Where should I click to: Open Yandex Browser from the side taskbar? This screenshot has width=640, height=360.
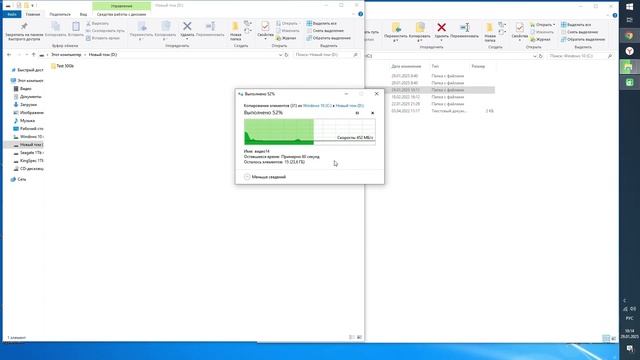click(x=629, y=51)
